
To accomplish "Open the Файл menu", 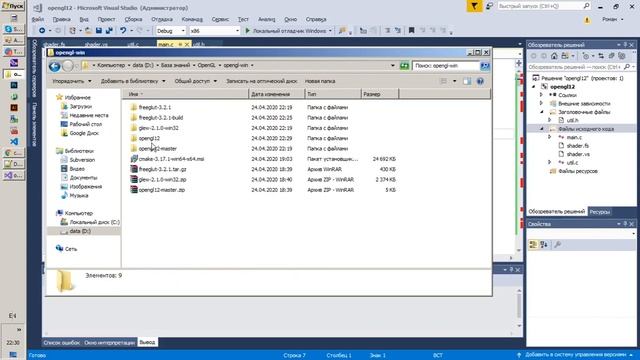I will 38,19.
